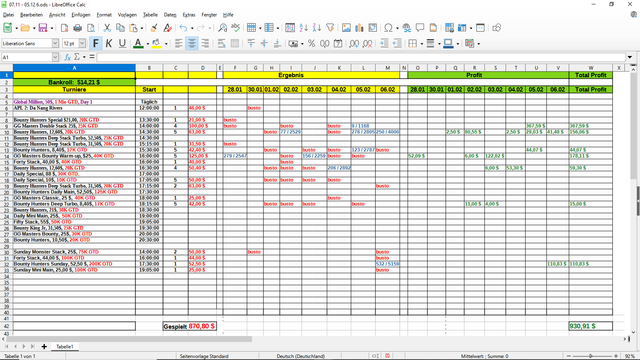Screen dimensions: 640x360
Task: Toggle Bold F button
Action: tap(96, 43)
